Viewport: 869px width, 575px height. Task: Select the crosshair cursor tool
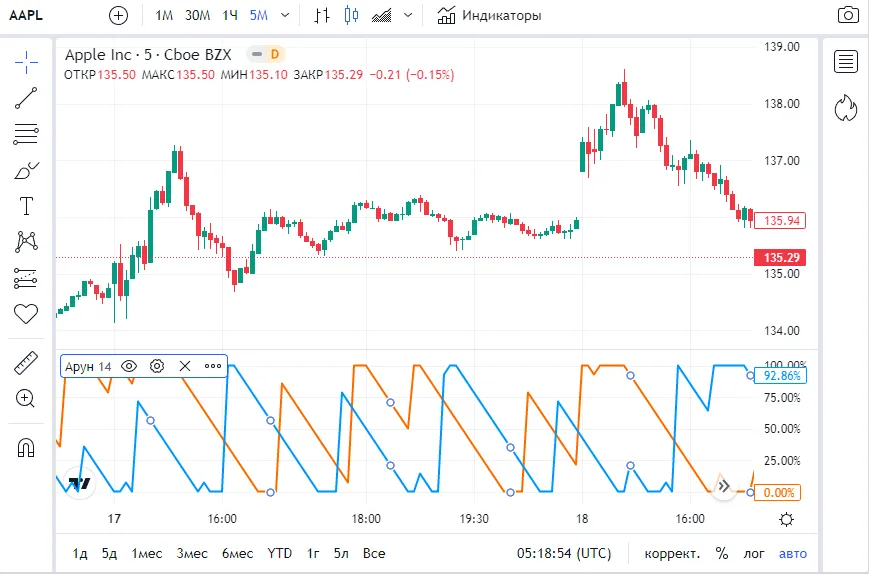pos(26,62)
